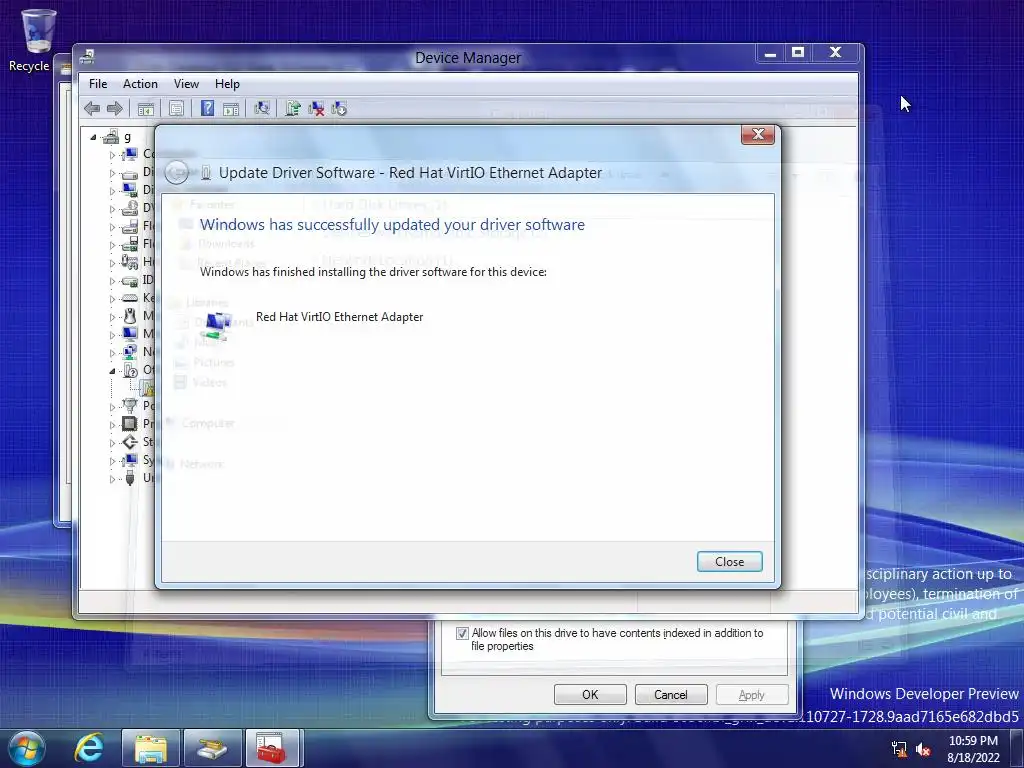Expand the System devices category arrow
Screen dimensions: 1024x768
click(112, 460)
